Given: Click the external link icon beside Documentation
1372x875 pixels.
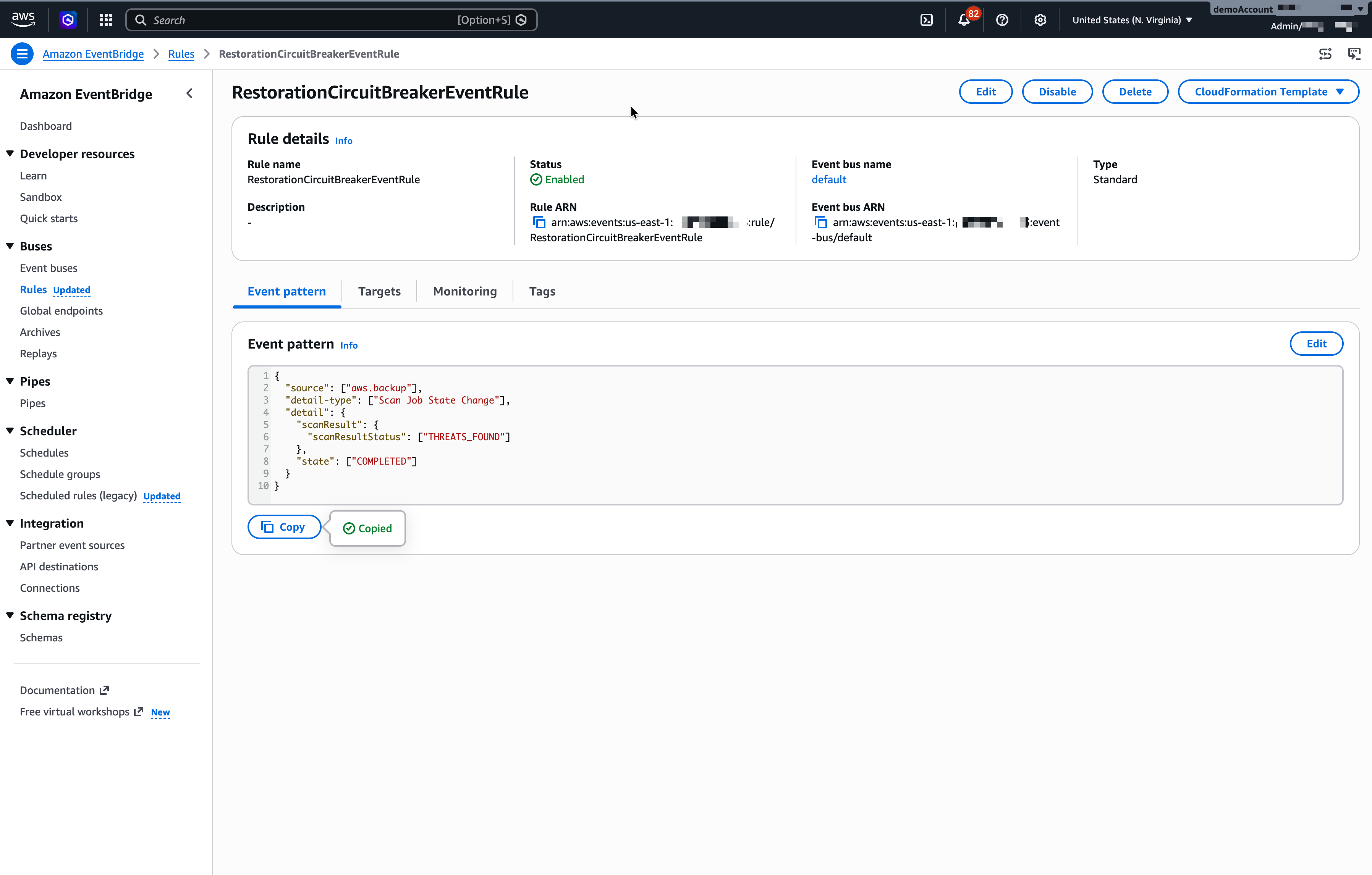Looking at the screenshot, I should pos(104,691).
